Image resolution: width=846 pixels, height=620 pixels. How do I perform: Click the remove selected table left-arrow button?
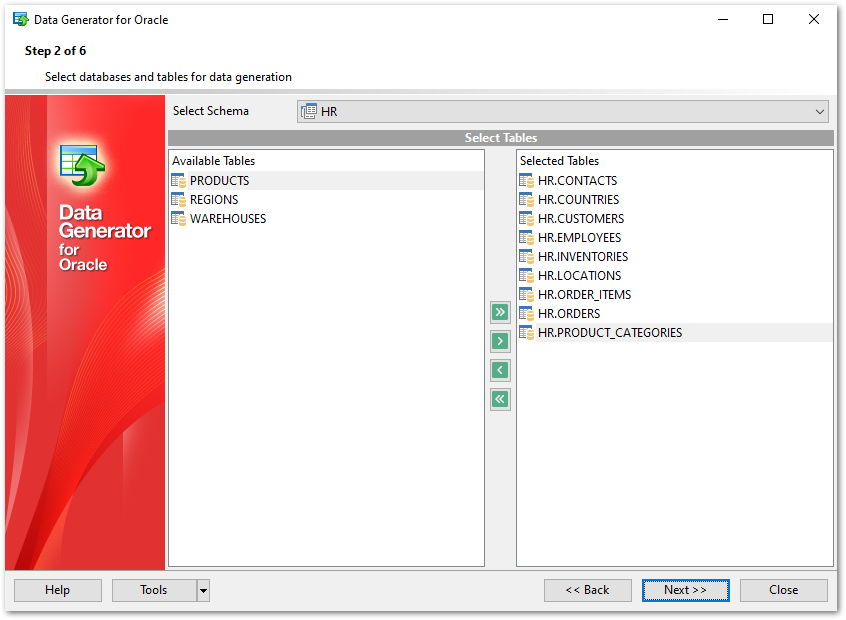[500, 371]
